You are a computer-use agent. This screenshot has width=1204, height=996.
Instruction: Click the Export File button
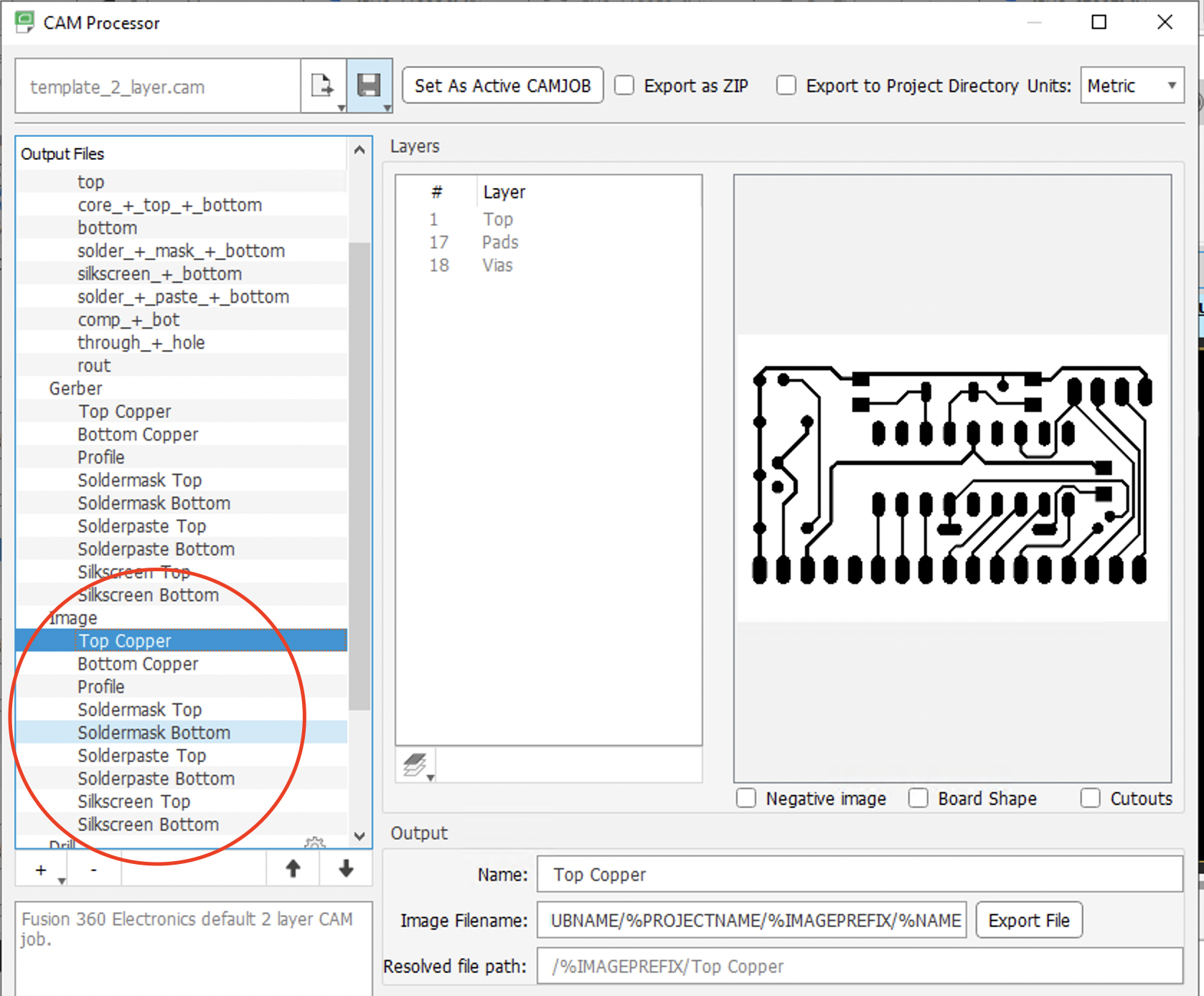pos(1029,920)
